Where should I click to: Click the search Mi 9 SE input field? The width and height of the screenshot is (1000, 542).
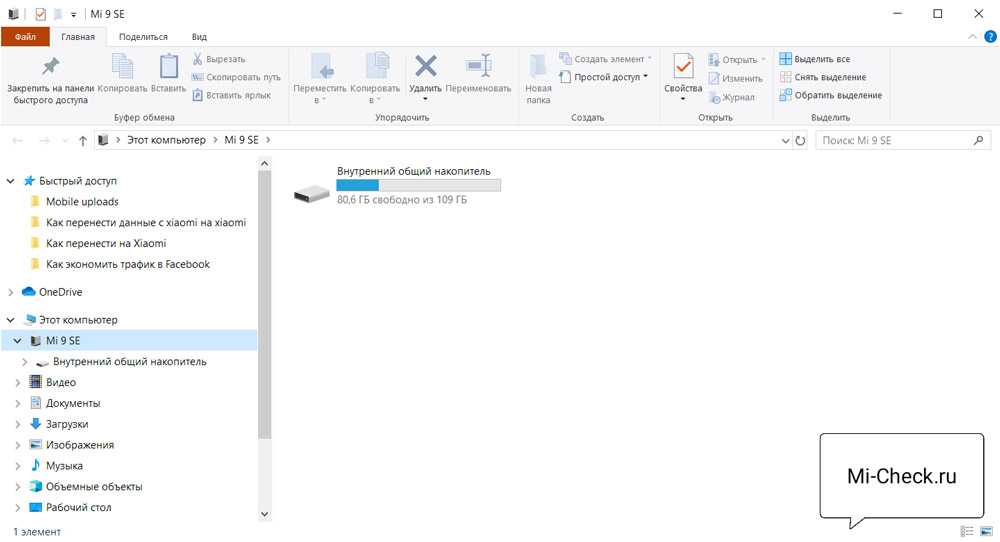[x=895, y=141]
